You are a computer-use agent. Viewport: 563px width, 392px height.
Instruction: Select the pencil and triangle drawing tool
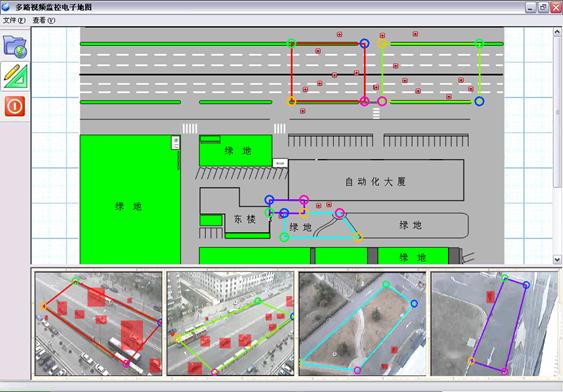point(15,76)
